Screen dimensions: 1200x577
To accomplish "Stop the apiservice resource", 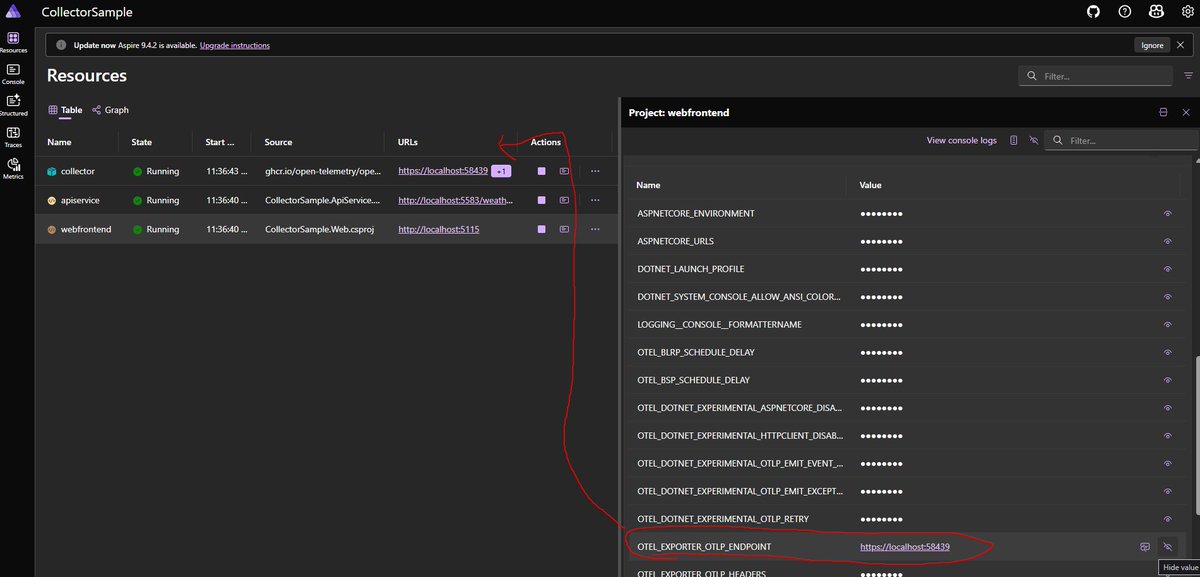I will click(x=541, y=200).
